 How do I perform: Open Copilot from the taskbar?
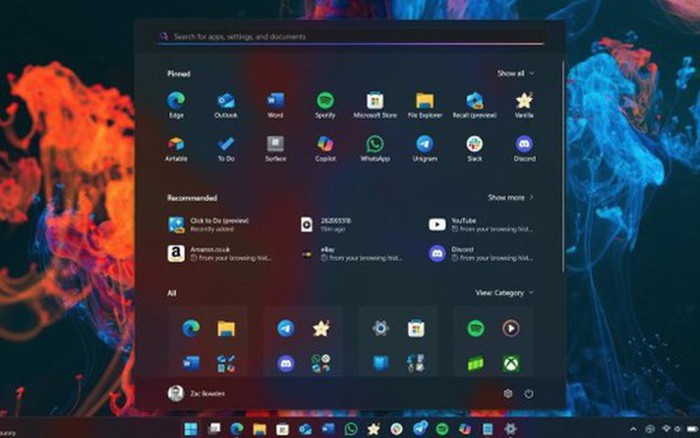coord(465,429)
